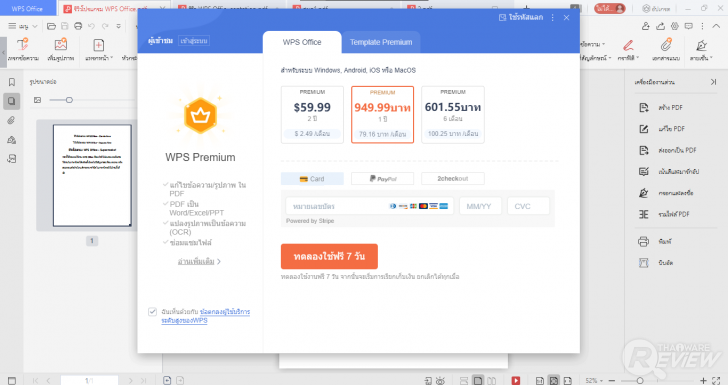
Task: Click the fullscreen icon in status bar
Action: pos(716,380)
